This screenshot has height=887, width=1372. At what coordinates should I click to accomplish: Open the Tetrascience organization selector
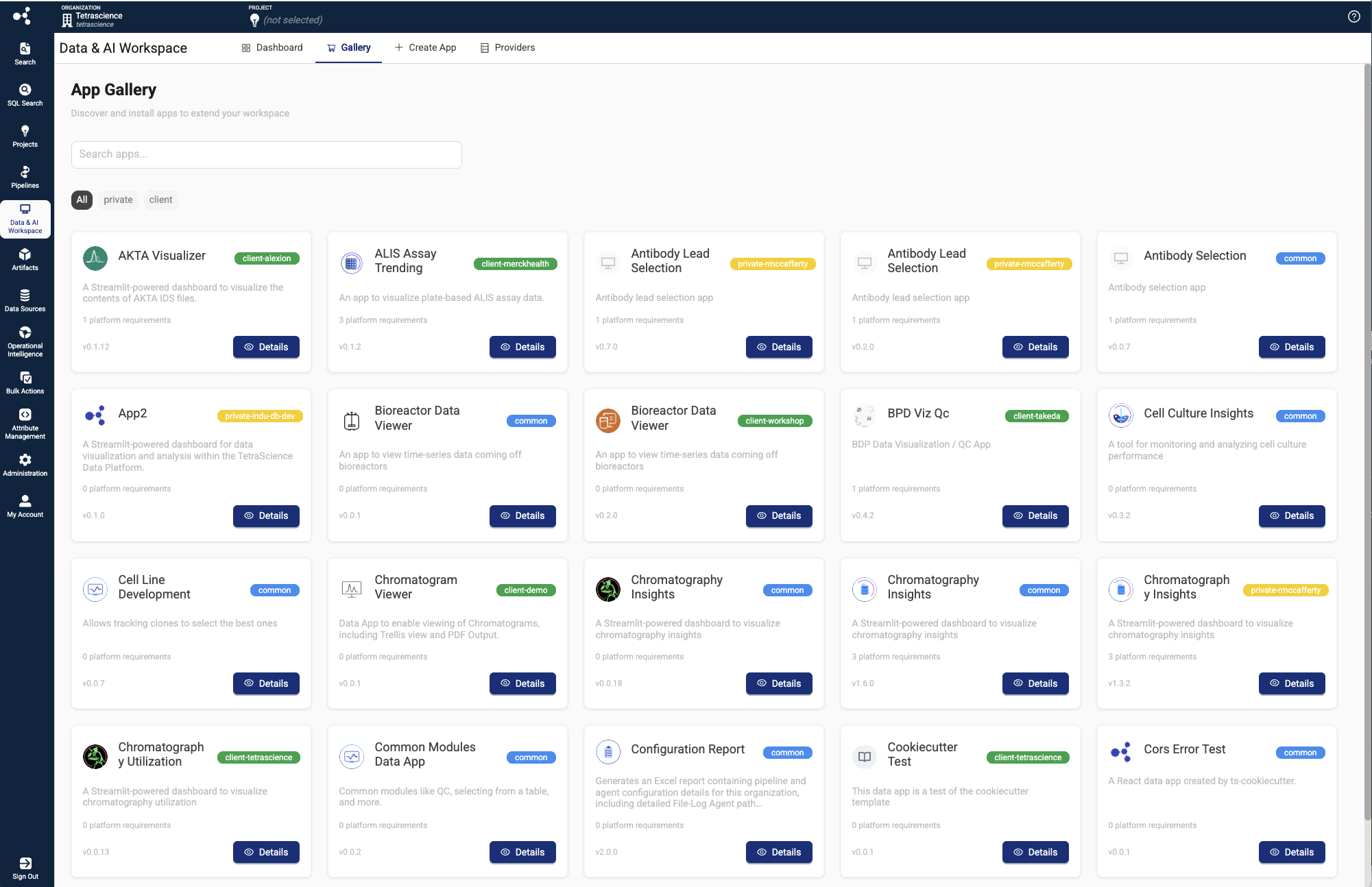pyautogui.click(x=92, y=19)
